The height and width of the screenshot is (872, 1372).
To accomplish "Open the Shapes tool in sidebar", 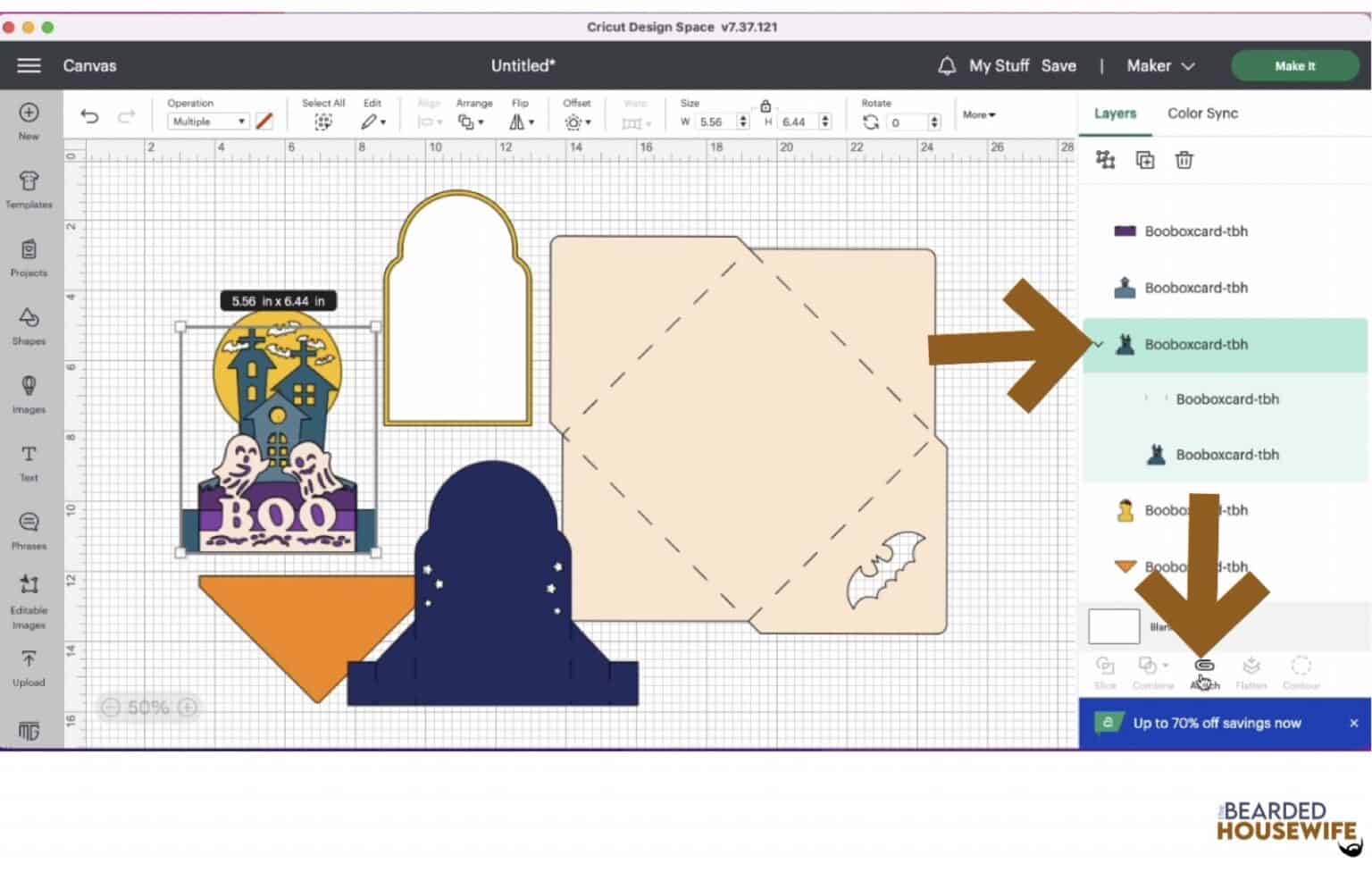I will tap(29, 324).
